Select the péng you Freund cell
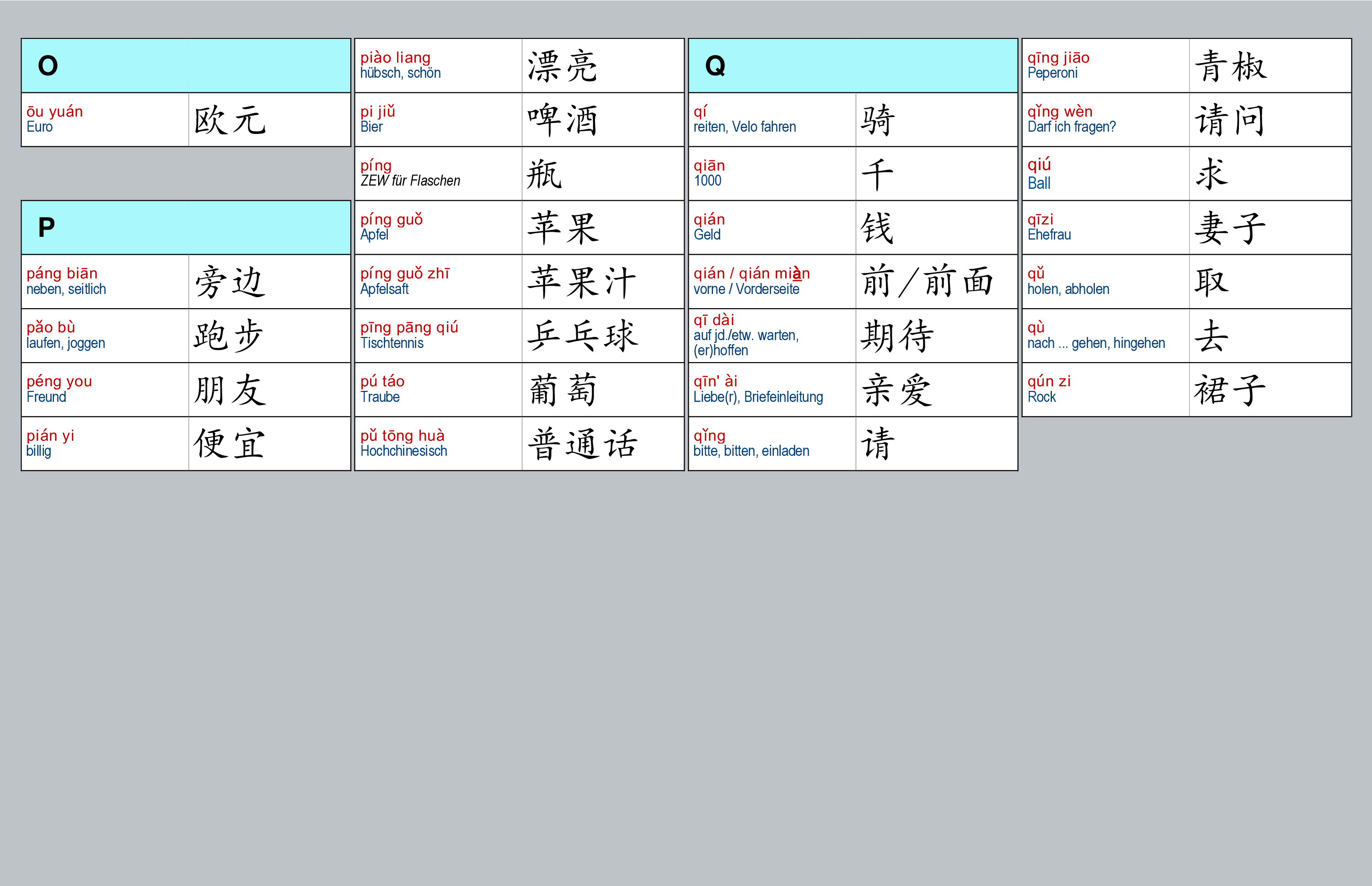This screenshot has width=1372, height=886. pos(105,390)
